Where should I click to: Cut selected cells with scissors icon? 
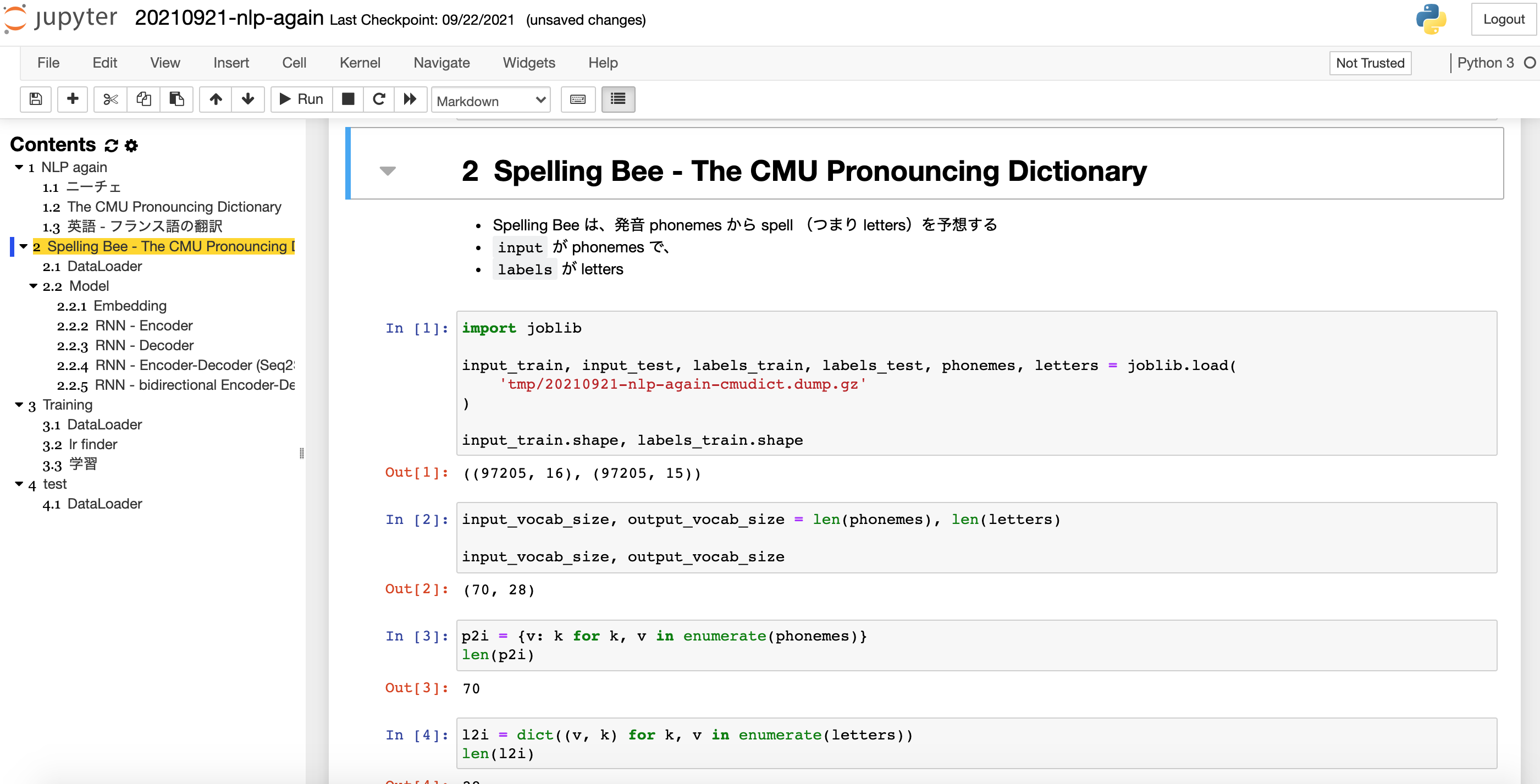111,100
